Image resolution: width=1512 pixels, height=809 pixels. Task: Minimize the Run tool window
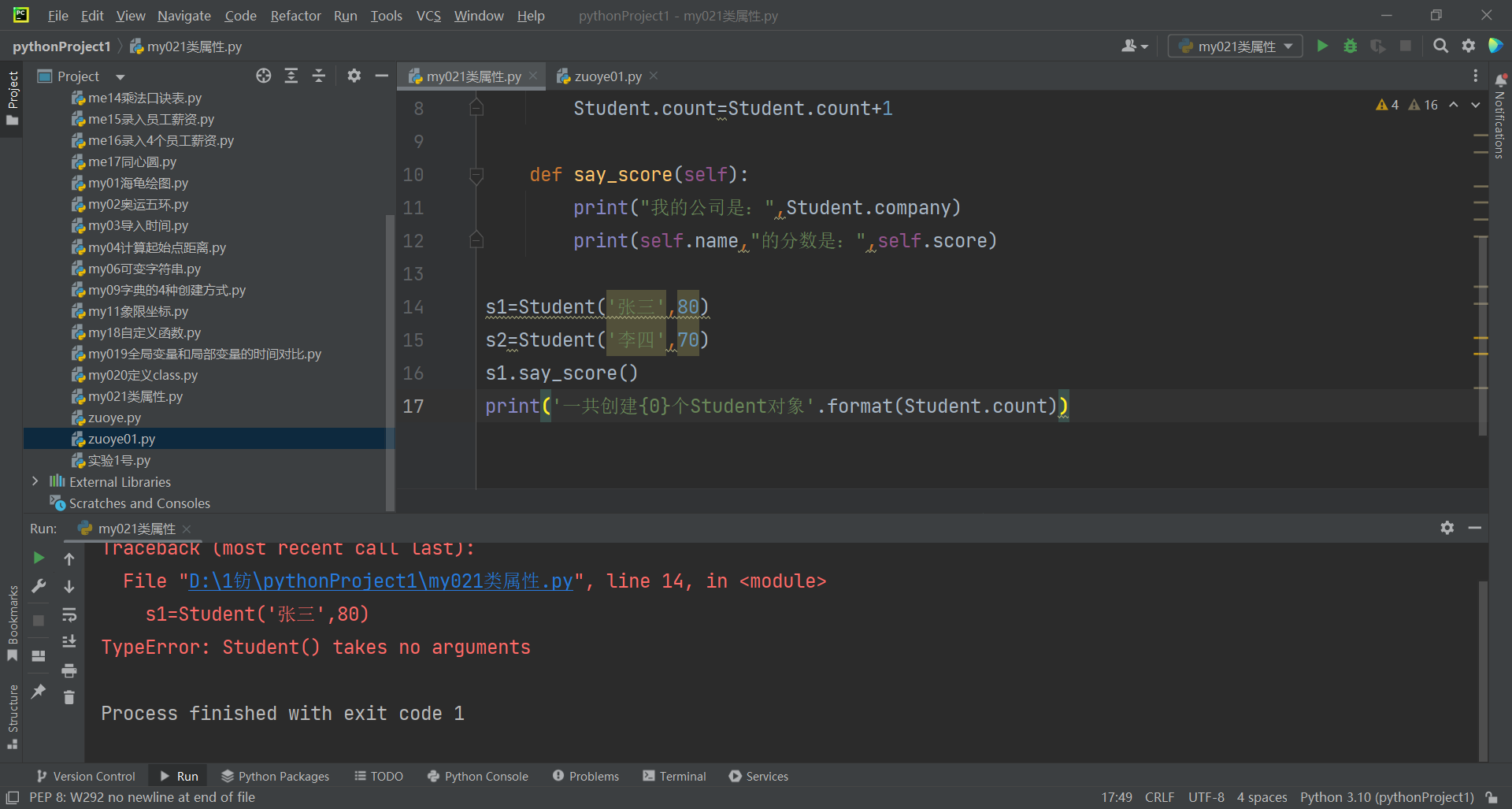point(1475,528)
